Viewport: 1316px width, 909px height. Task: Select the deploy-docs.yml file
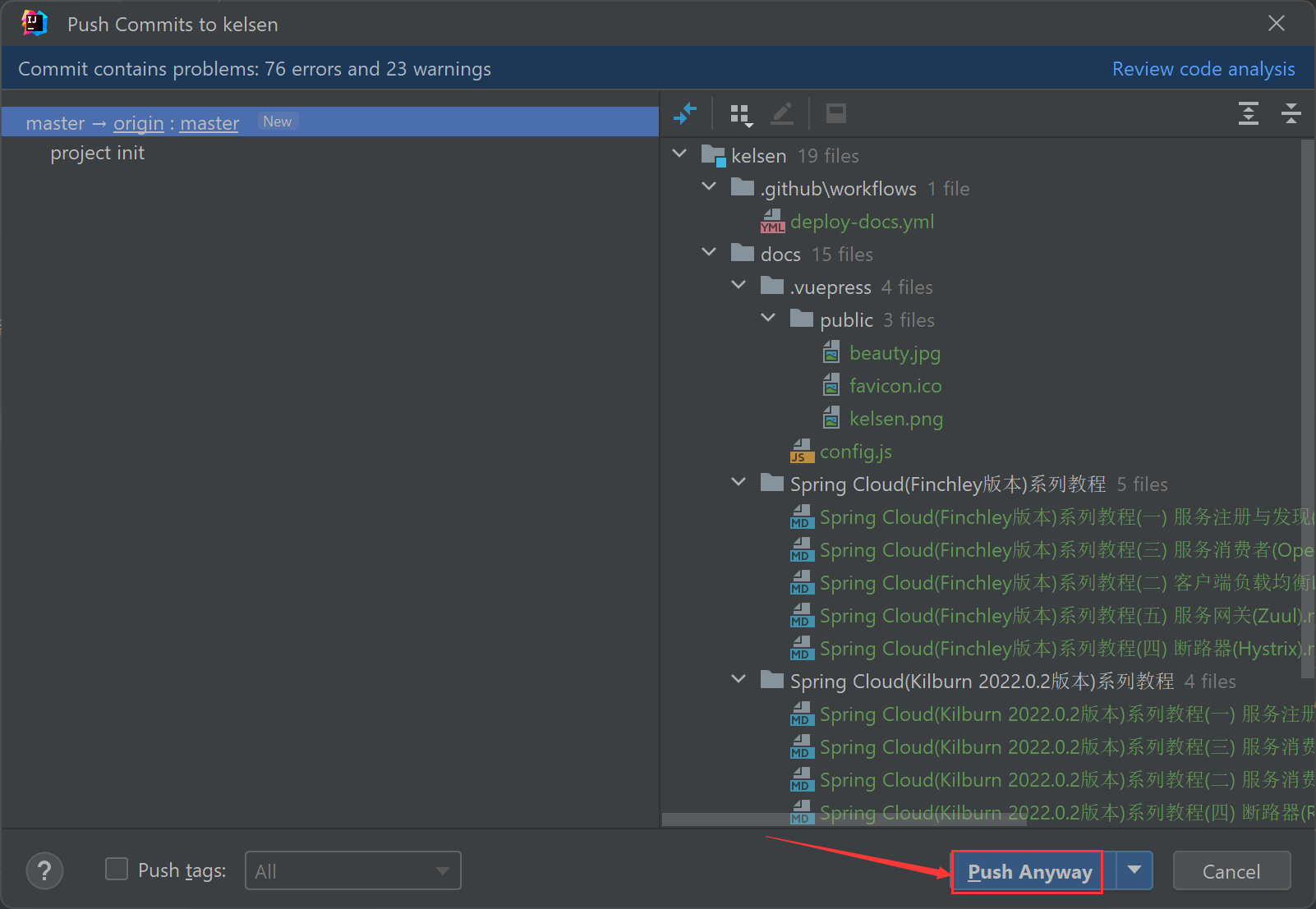[861, 222]
